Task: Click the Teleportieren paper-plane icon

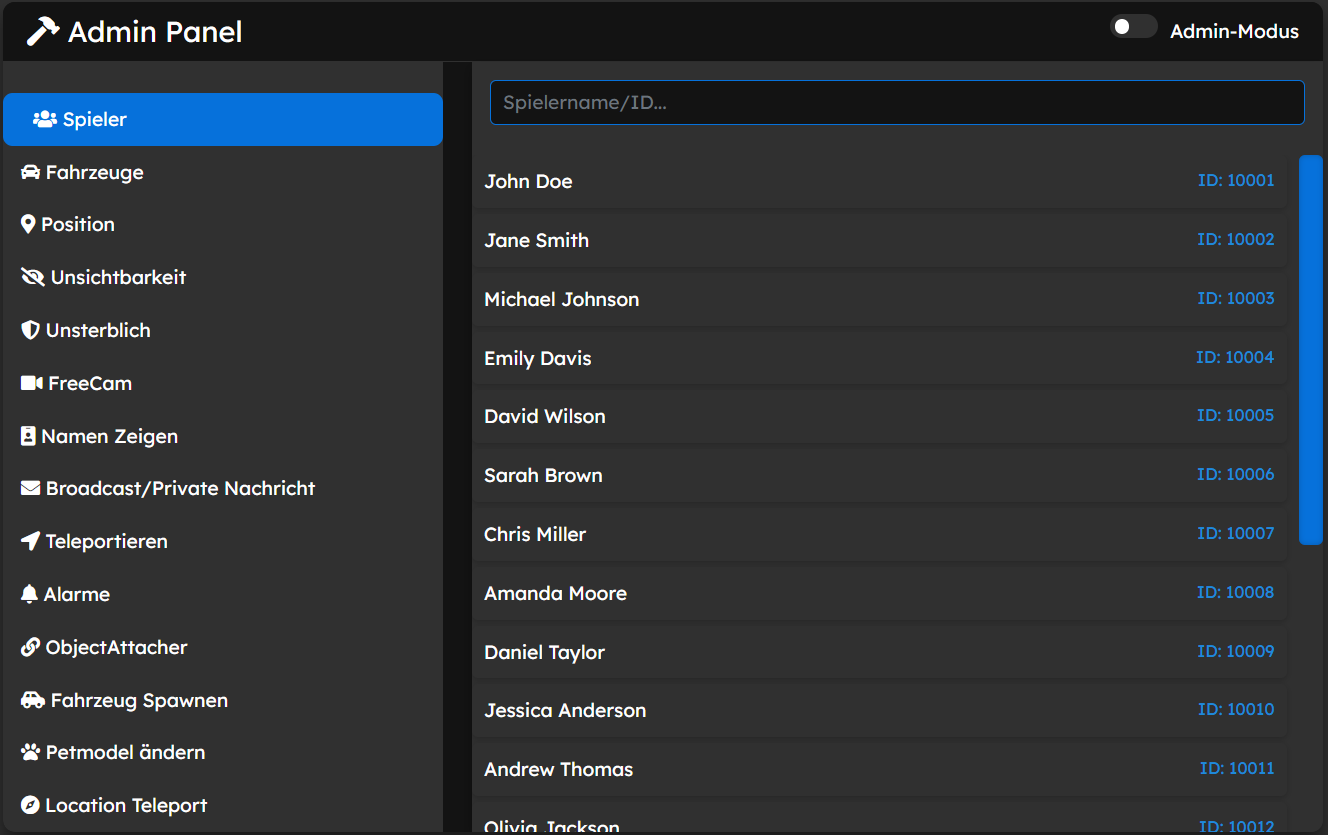Action: [29, 541]
